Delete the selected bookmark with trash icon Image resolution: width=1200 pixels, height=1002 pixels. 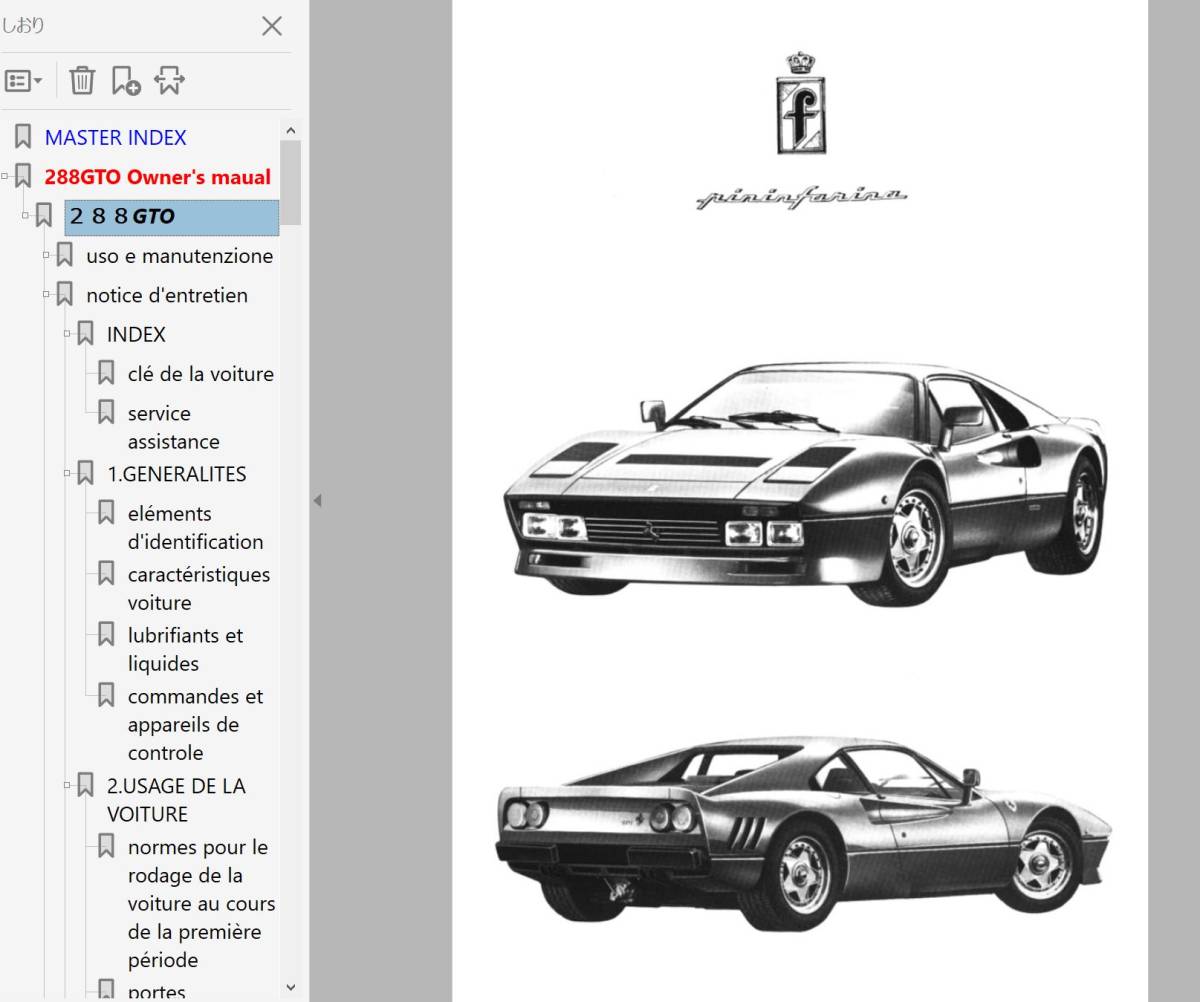click(82, 80)
